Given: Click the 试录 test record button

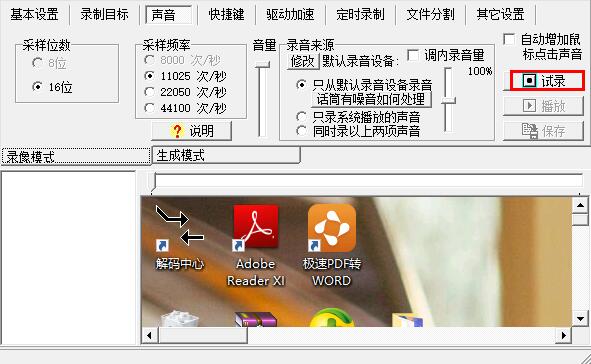Looking at the screenshot, I should tap(547, 81).
